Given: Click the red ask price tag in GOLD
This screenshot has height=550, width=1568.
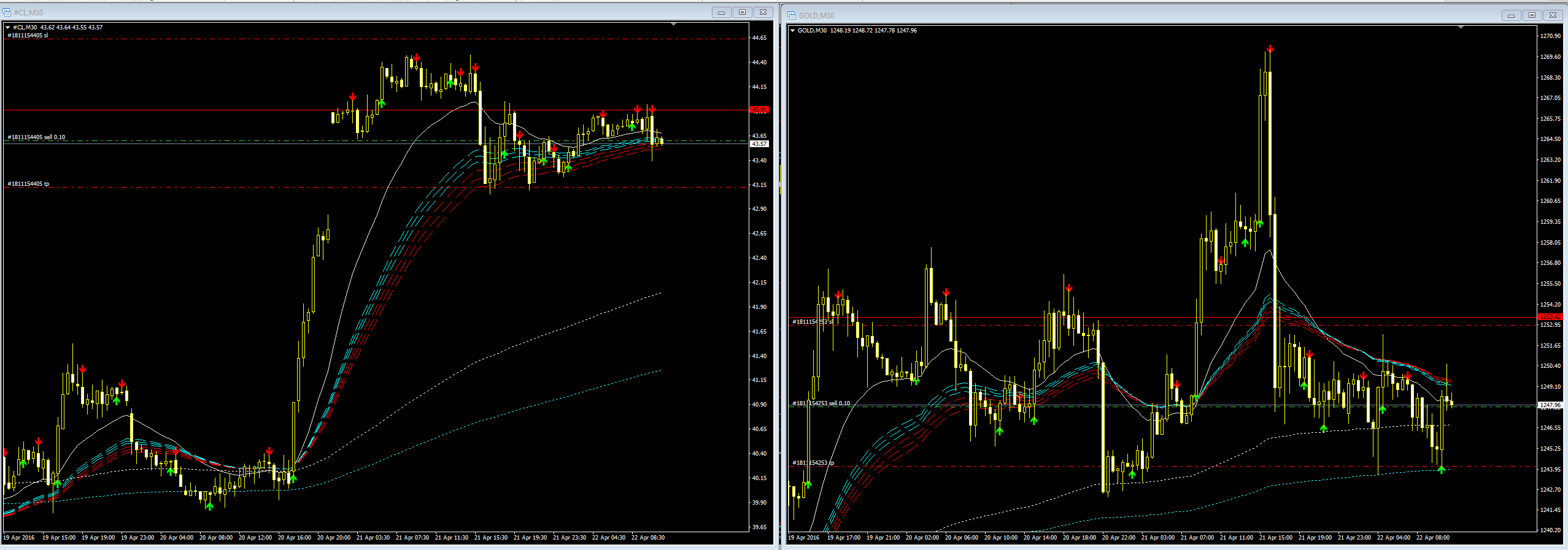Looking at the screenshot, I should 1550,317.
